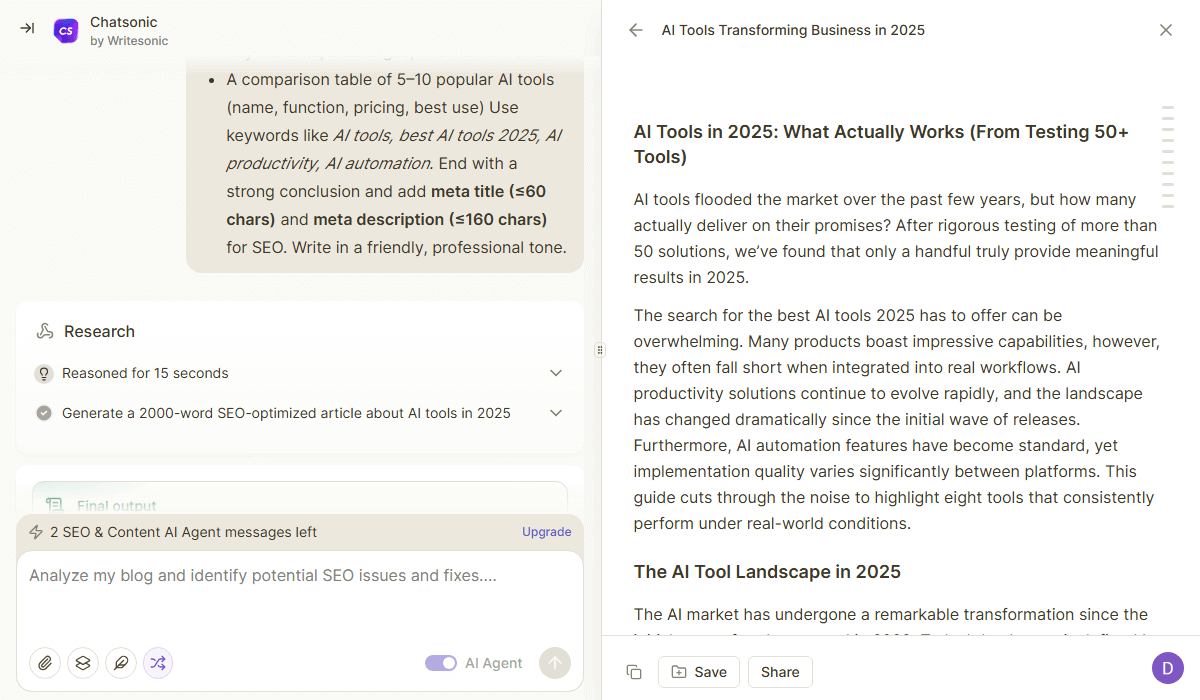Copy the article using the copy icon

coord(634,672)
